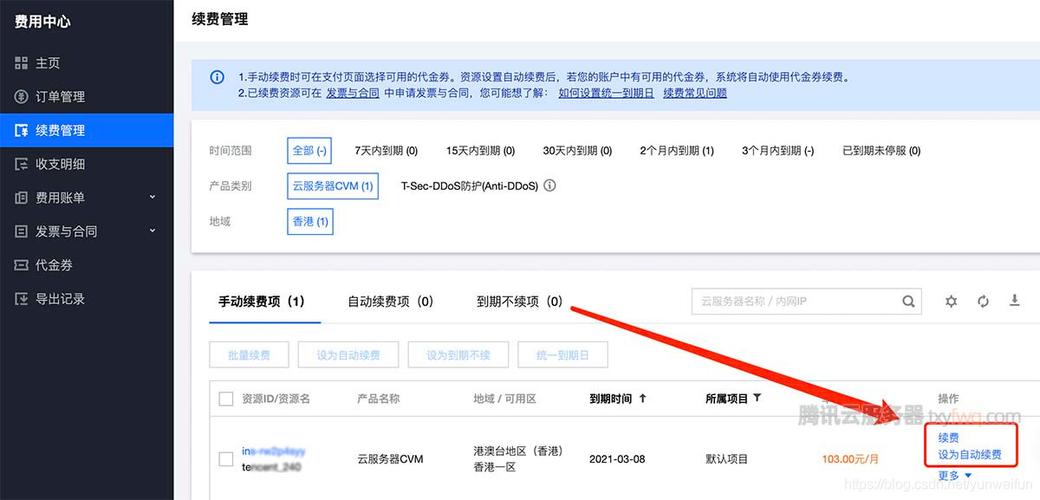Viewport: 1040px width, 500px height.
Task: Filter by 已到期未停服 (0)
Action: 881,151
